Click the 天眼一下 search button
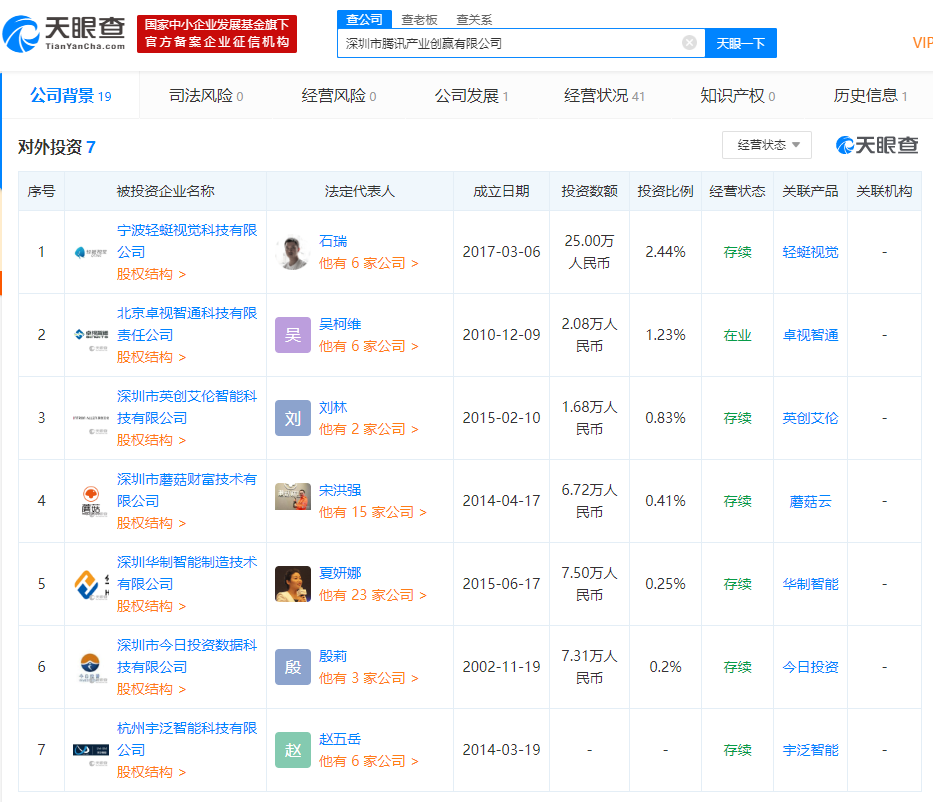The height and width of the screenshot is (802, 933). 741,43
